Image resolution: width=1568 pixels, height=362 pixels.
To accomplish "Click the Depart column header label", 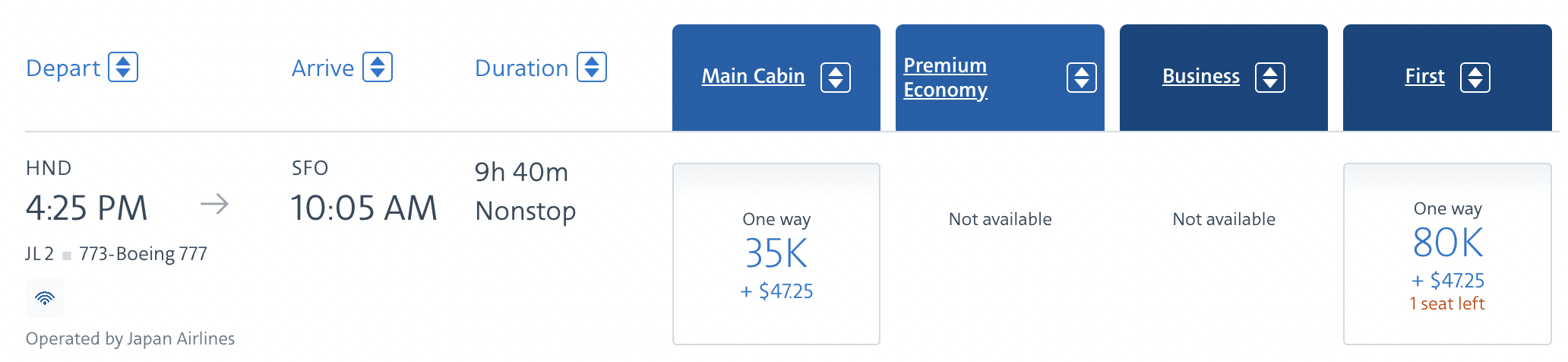I will [63, 68].
